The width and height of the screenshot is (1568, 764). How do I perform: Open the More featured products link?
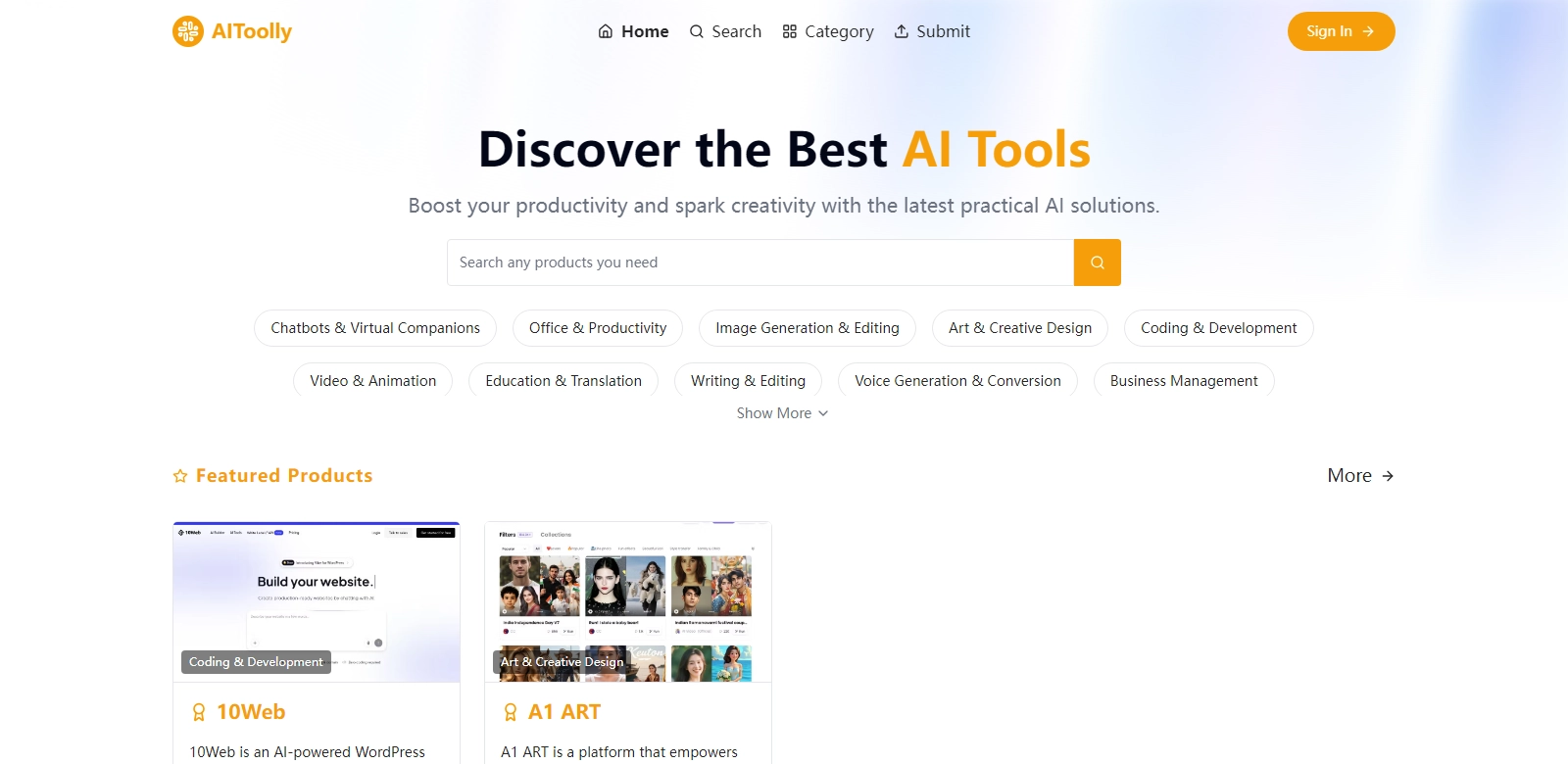(1361, 476)
